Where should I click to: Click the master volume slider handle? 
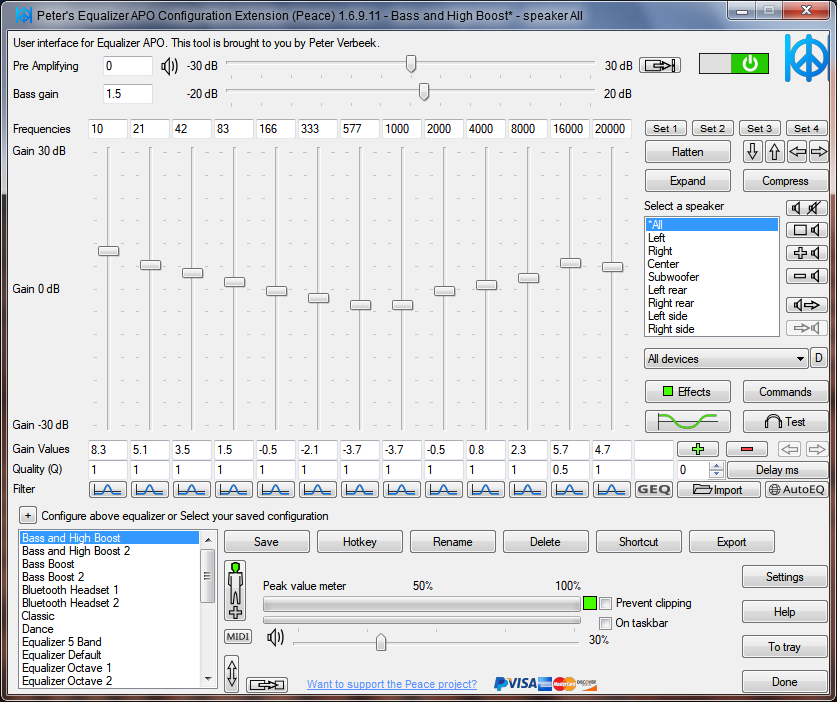click(381, 642)
